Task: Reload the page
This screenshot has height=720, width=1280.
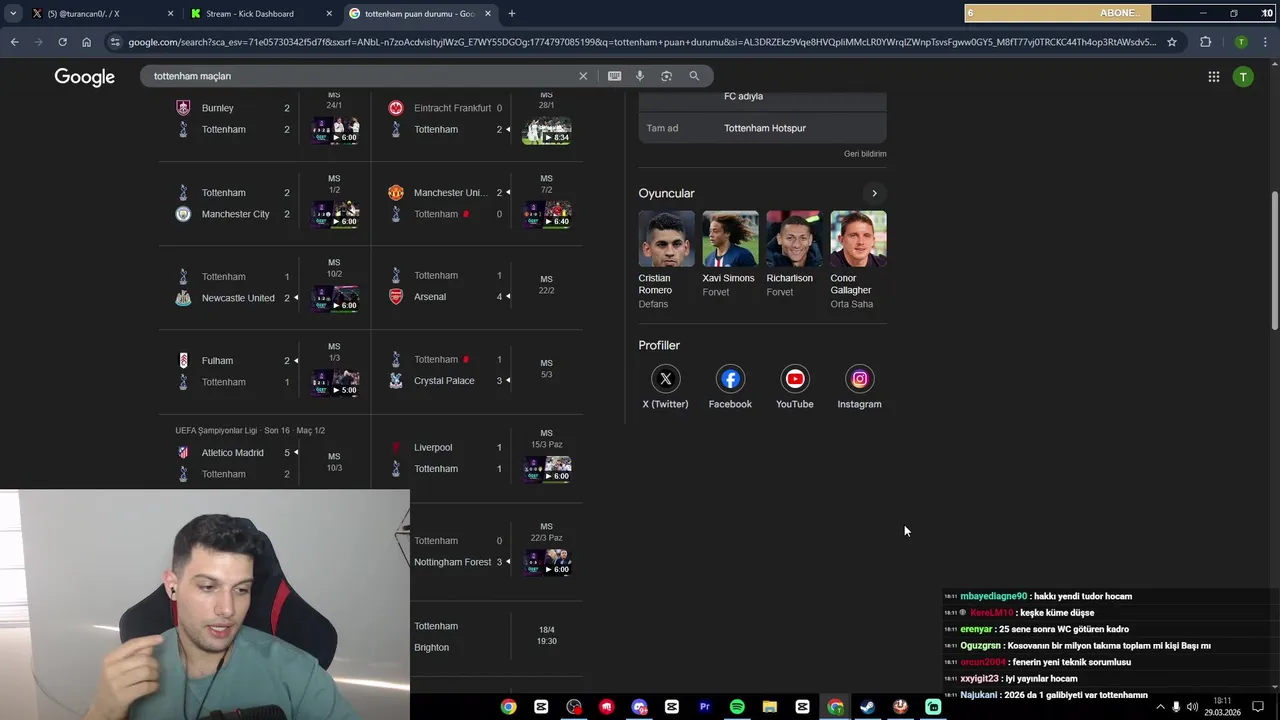Action: [62, 42]
